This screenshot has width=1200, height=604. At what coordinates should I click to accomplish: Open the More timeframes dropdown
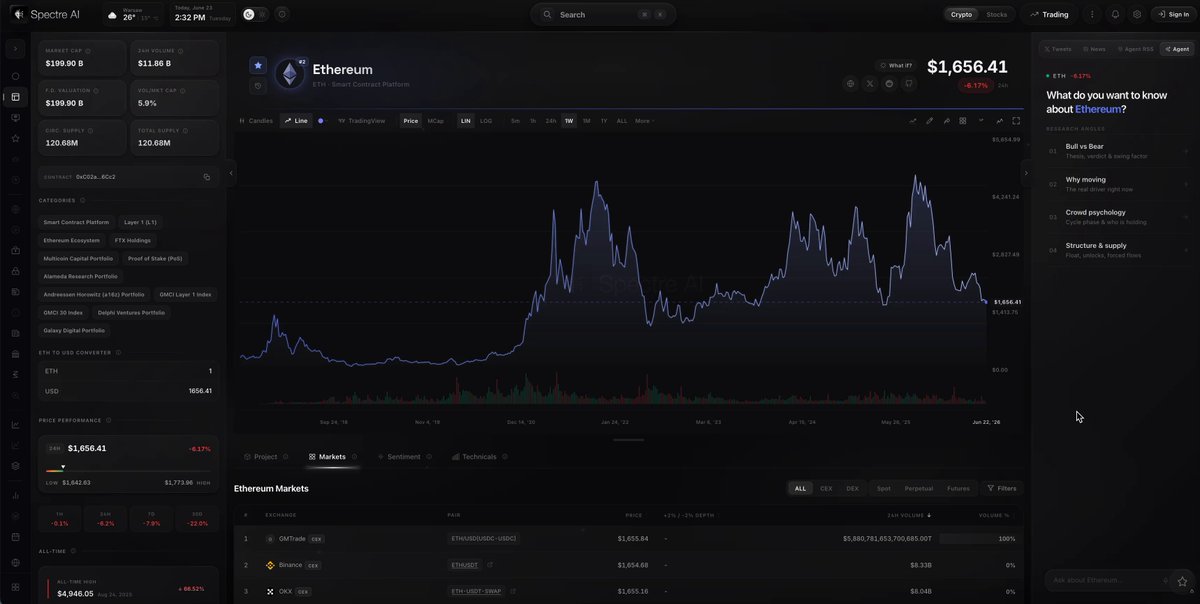[x=644, y=121]
